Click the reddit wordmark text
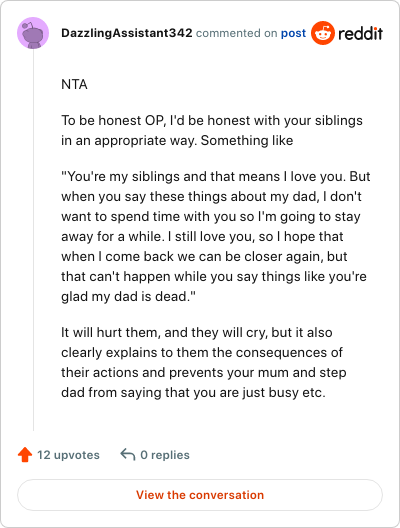 coord(360,33)
